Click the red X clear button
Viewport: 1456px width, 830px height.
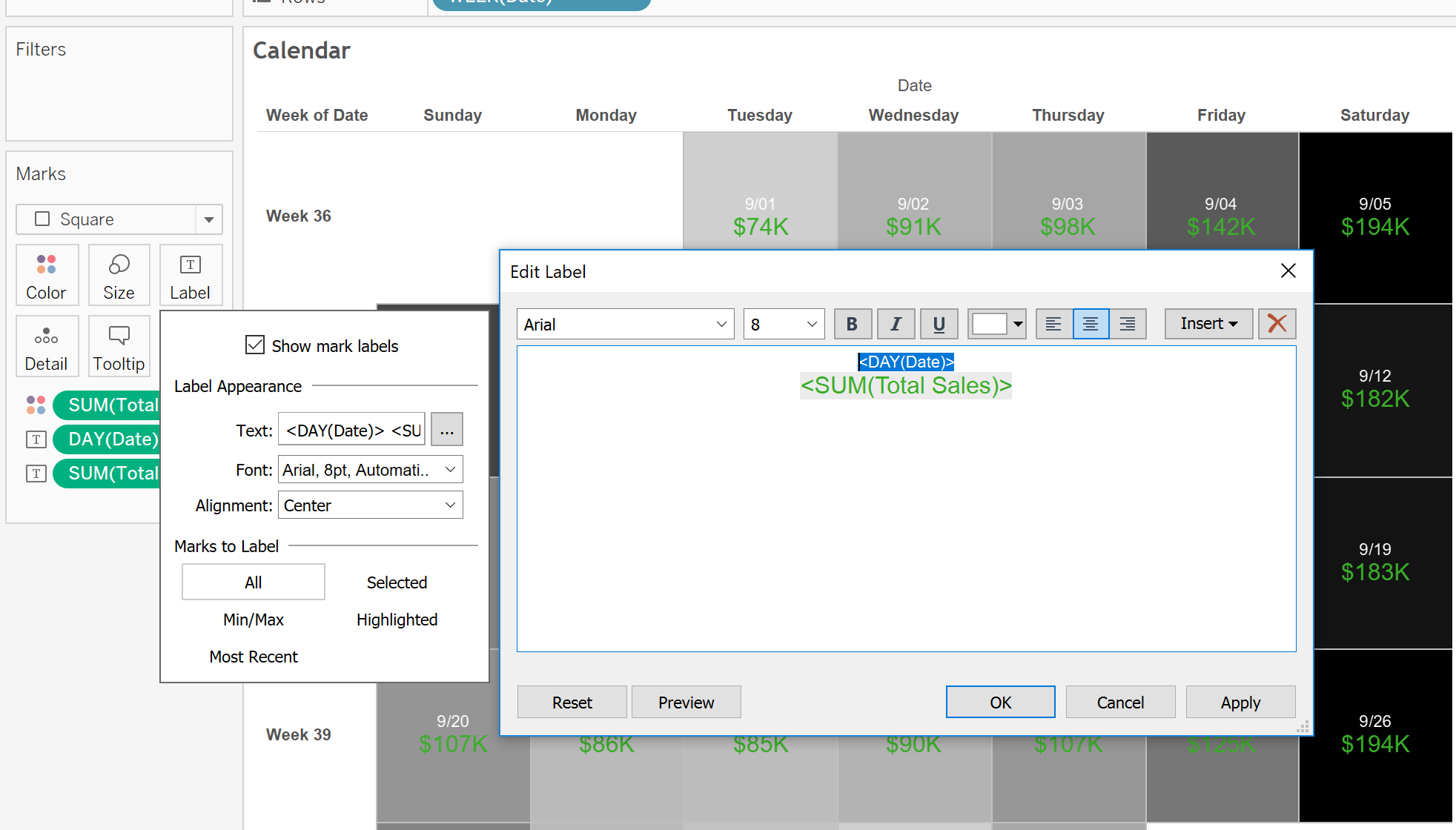pos(1277,324)
